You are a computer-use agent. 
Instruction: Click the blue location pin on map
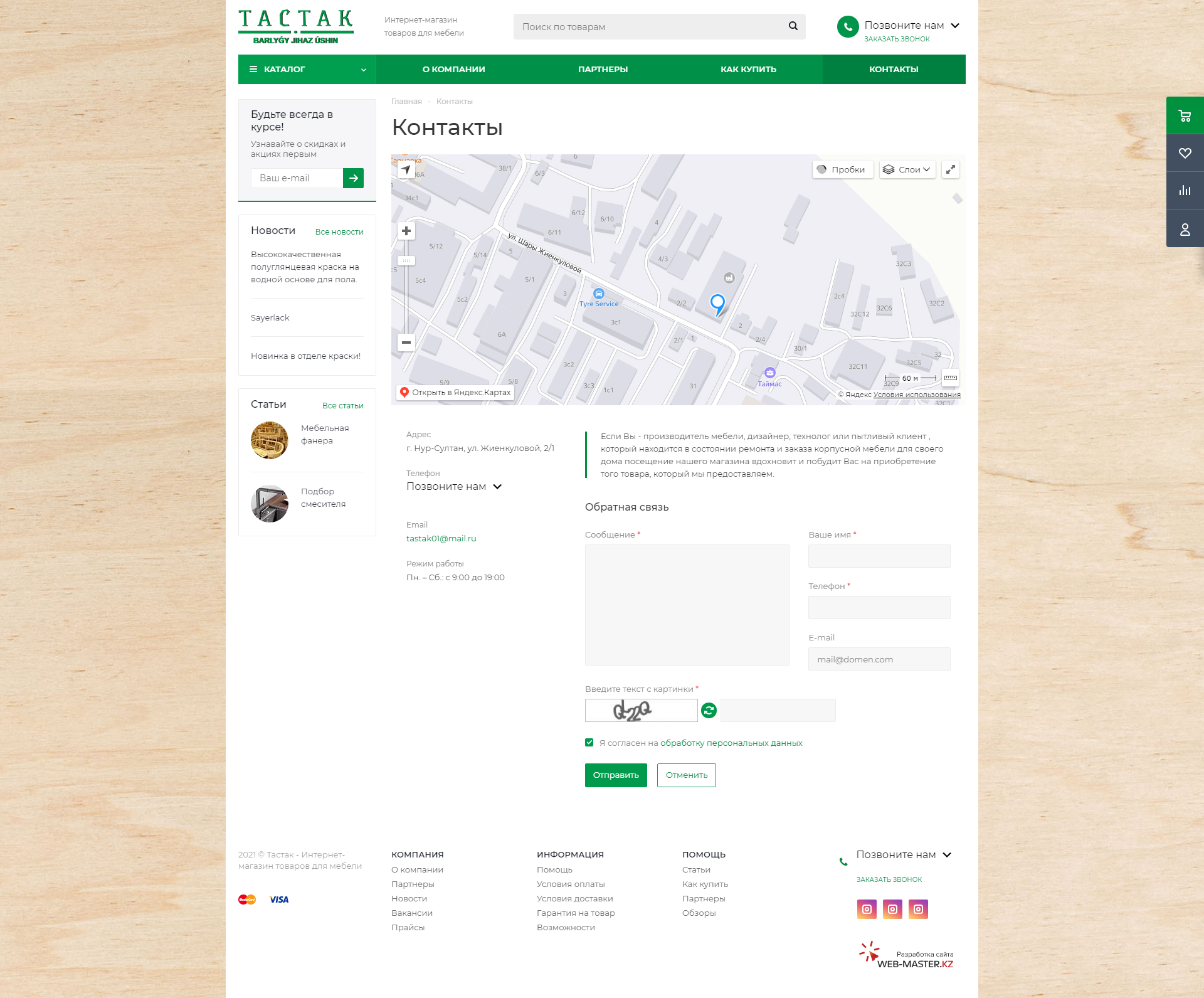(x=717, y=304)
